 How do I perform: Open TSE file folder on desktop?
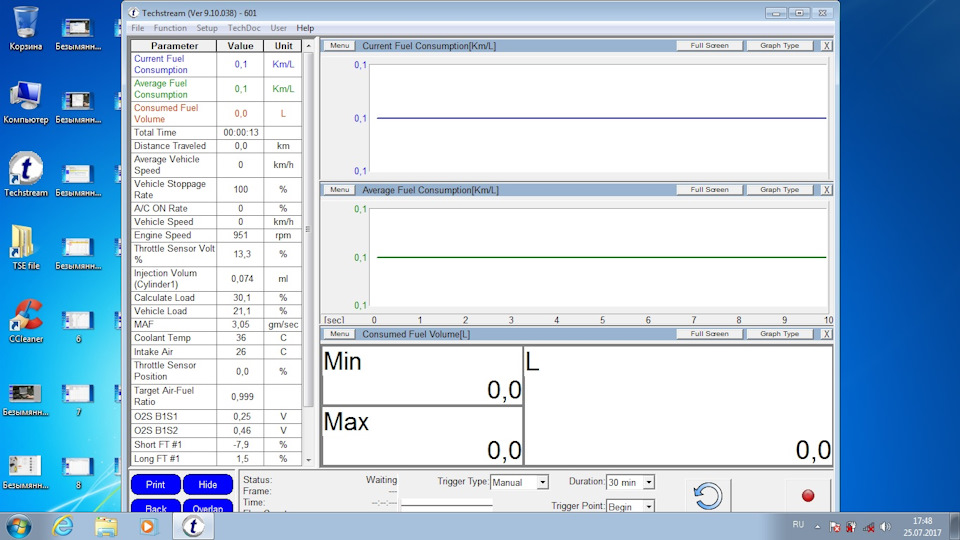tap(26, 247)
